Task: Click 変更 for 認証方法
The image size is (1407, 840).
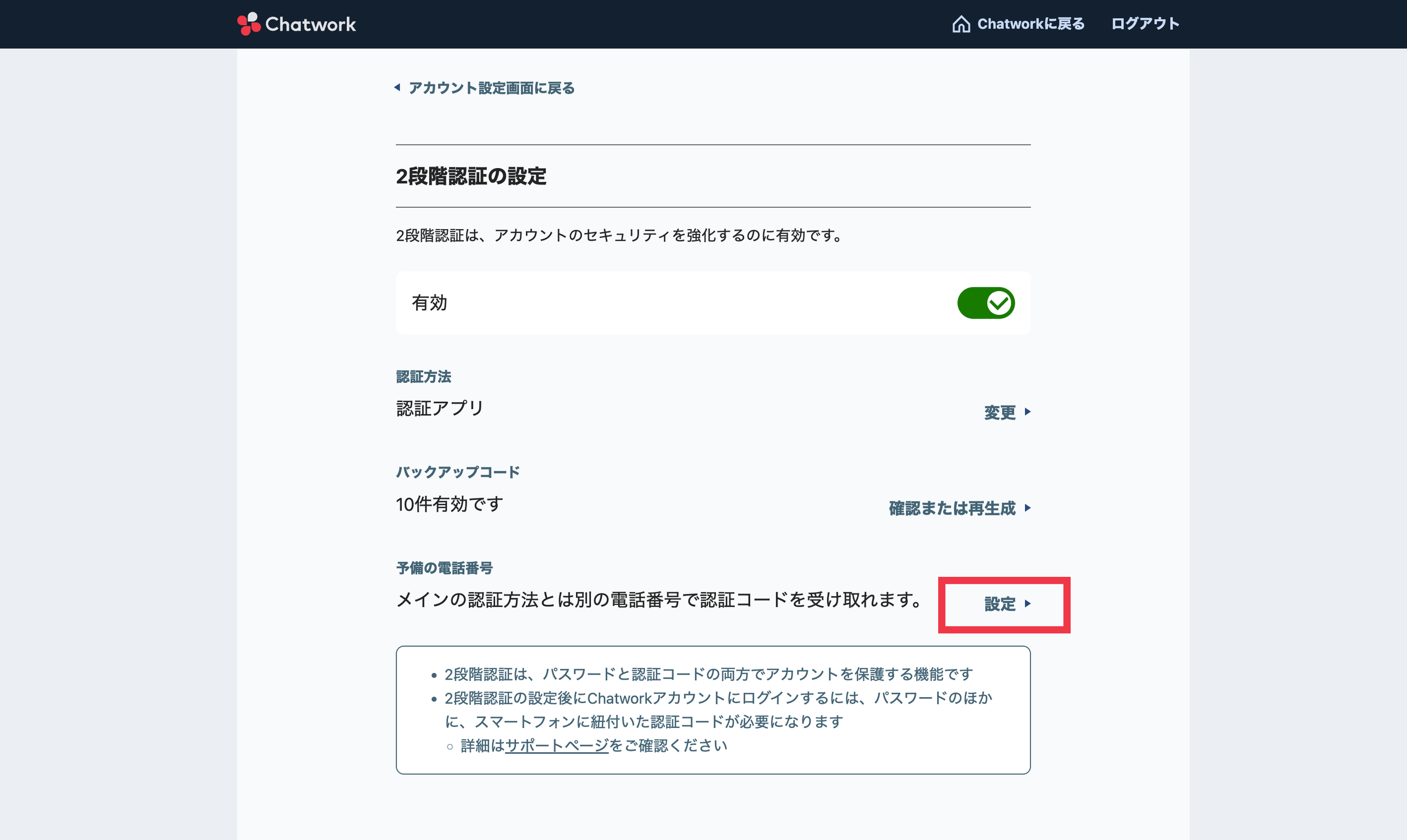Action: click(x=999, y=412)
